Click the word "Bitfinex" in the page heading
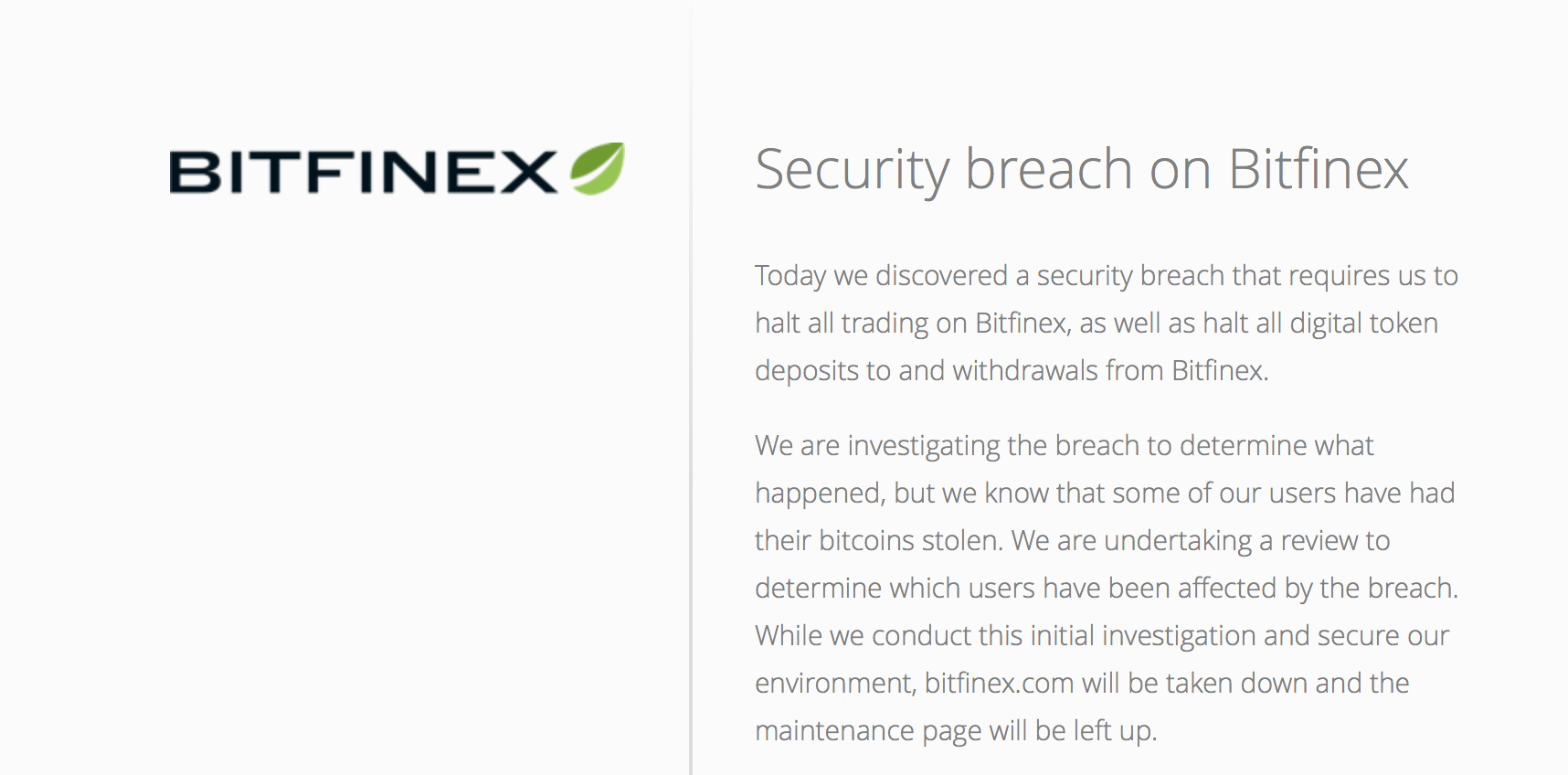Viewport: 1568px width, 775px height. 1318,169
